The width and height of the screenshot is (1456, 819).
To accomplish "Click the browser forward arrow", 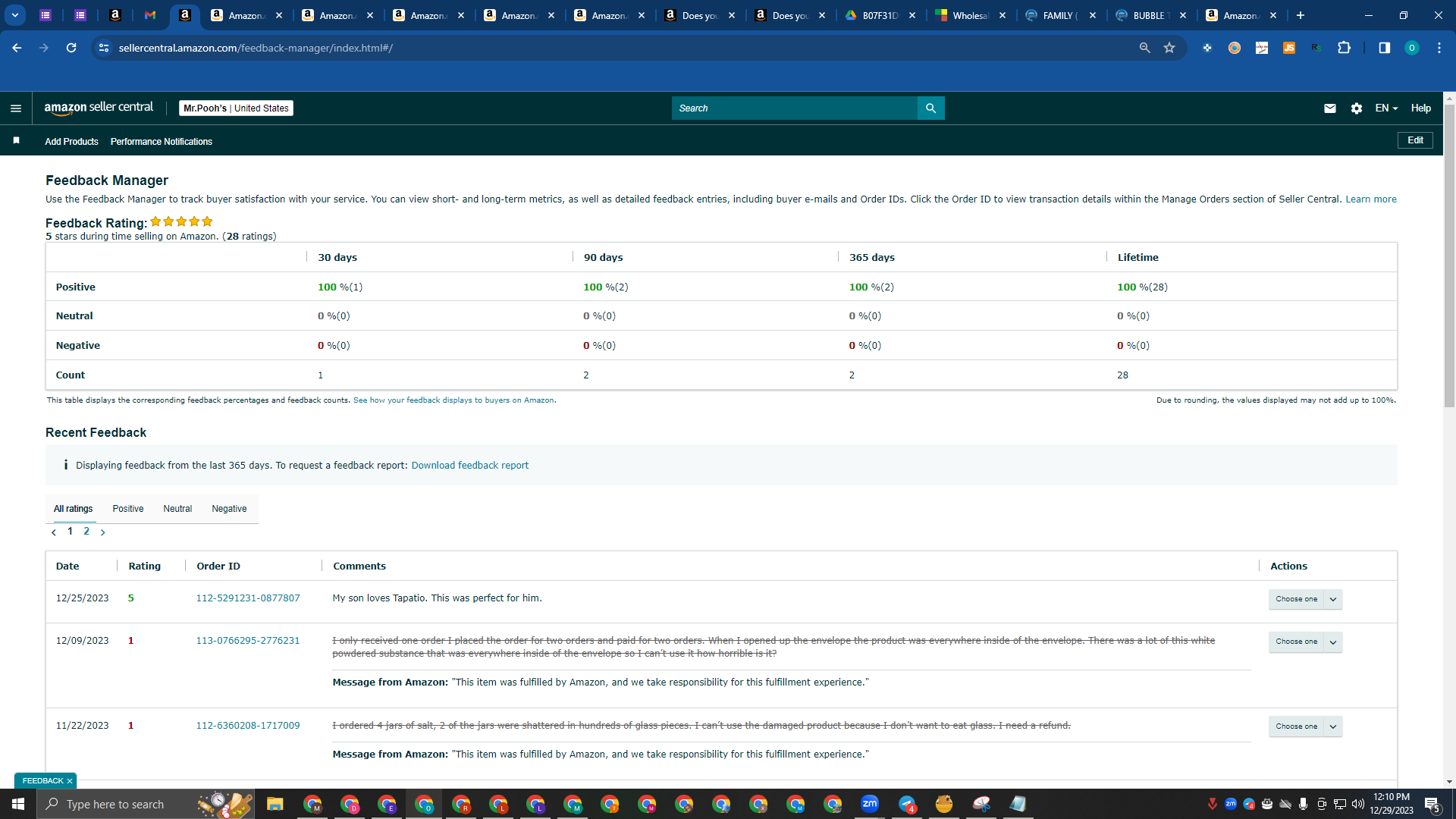I will [44, 48].
